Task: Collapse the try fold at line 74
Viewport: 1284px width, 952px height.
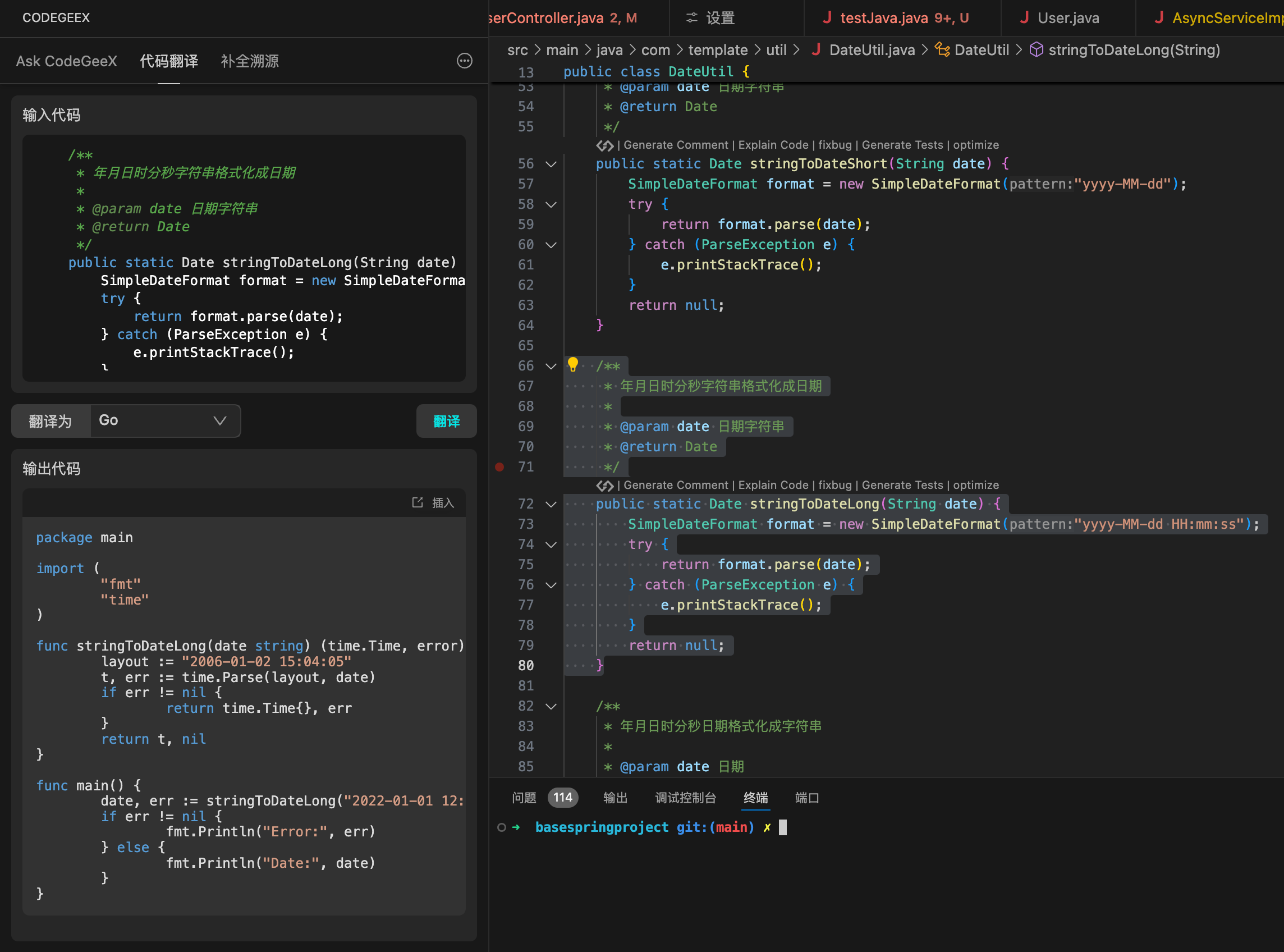Action: click(551, 545)
